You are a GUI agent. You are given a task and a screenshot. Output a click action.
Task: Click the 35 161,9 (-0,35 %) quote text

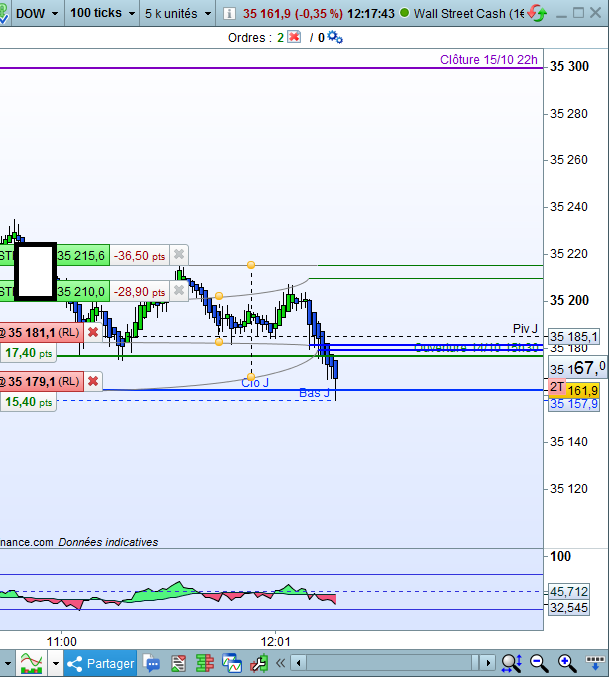(x=293, y=14)
